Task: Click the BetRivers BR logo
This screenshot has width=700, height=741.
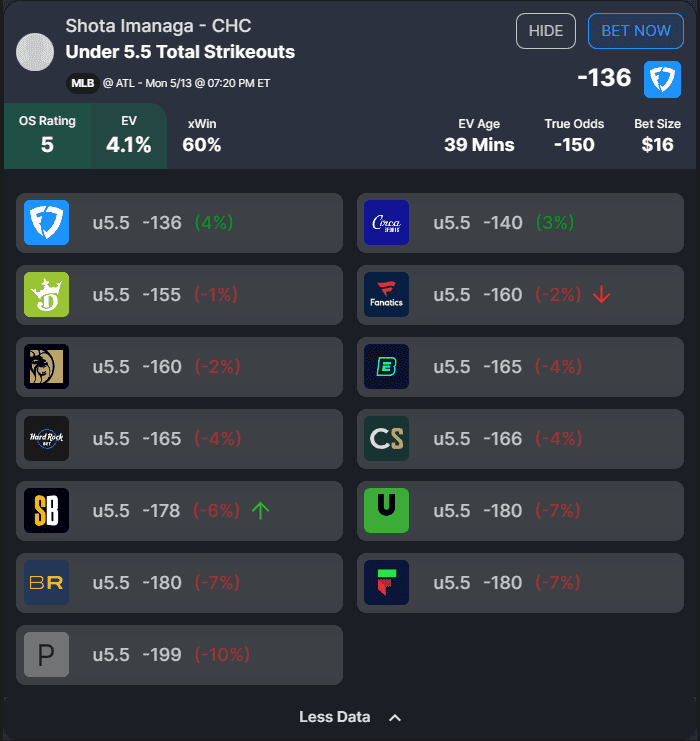Action: click(46, 583)
